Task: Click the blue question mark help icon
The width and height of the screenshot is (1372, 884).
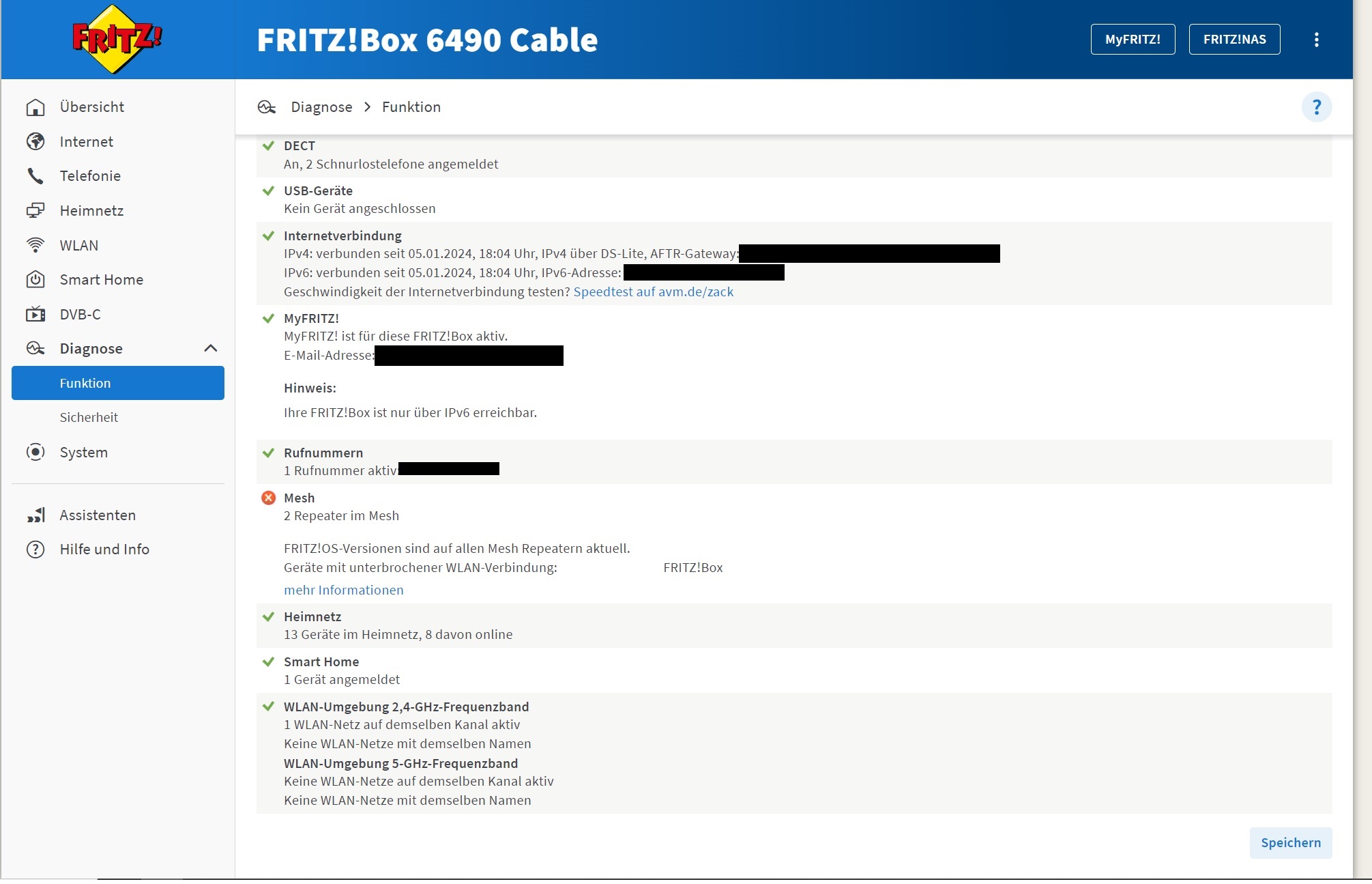Action: [x=1317, y=107]
